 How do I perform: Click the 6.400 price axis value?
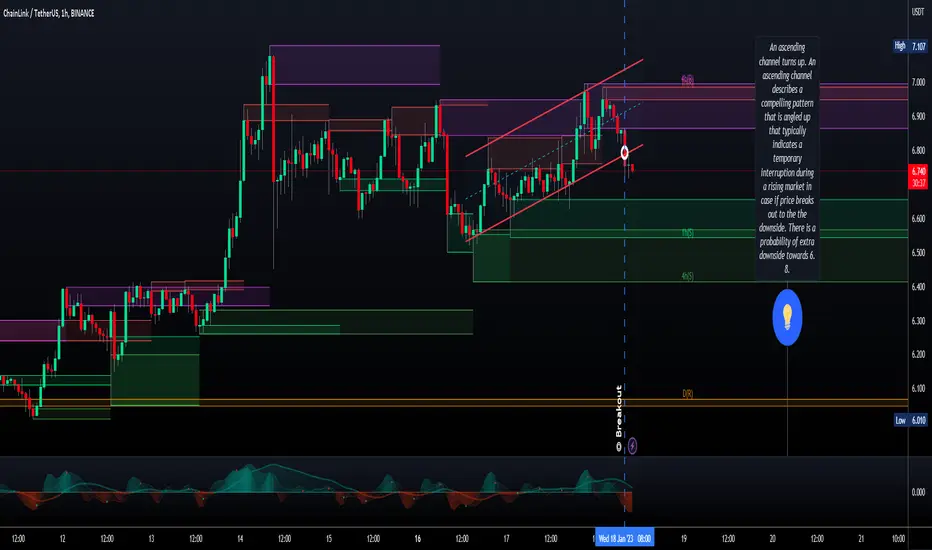(918, 286)
